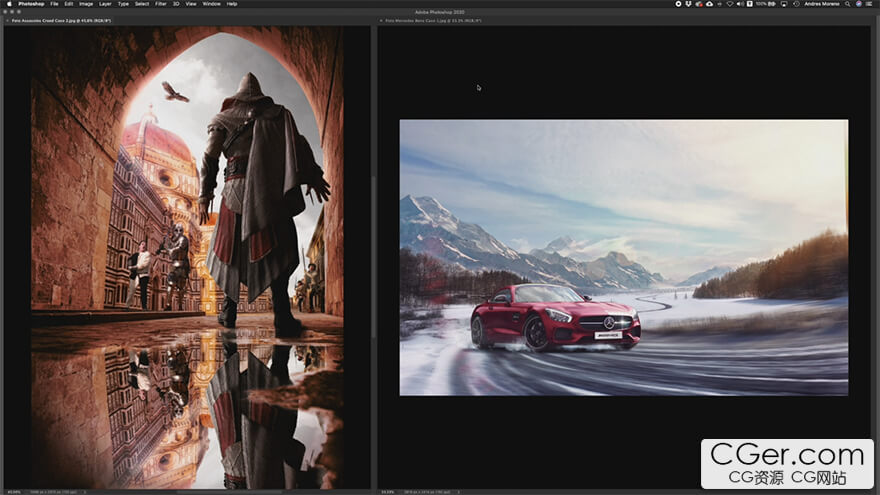Open the File menu
This screenshot has width=880, height=495.
[x=54, y=4]
